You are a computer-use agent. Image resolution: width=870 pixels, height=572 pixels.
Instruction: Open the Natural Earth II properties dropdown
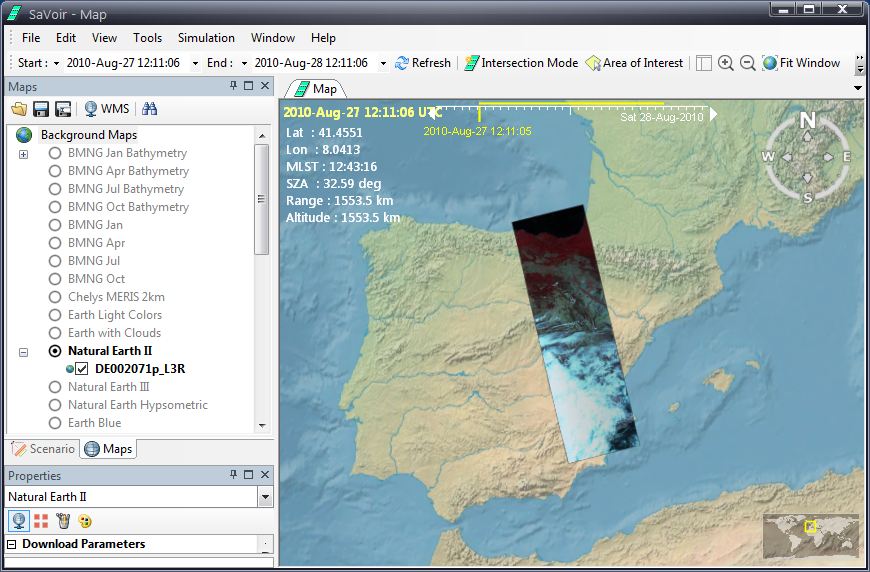point(265,497)
